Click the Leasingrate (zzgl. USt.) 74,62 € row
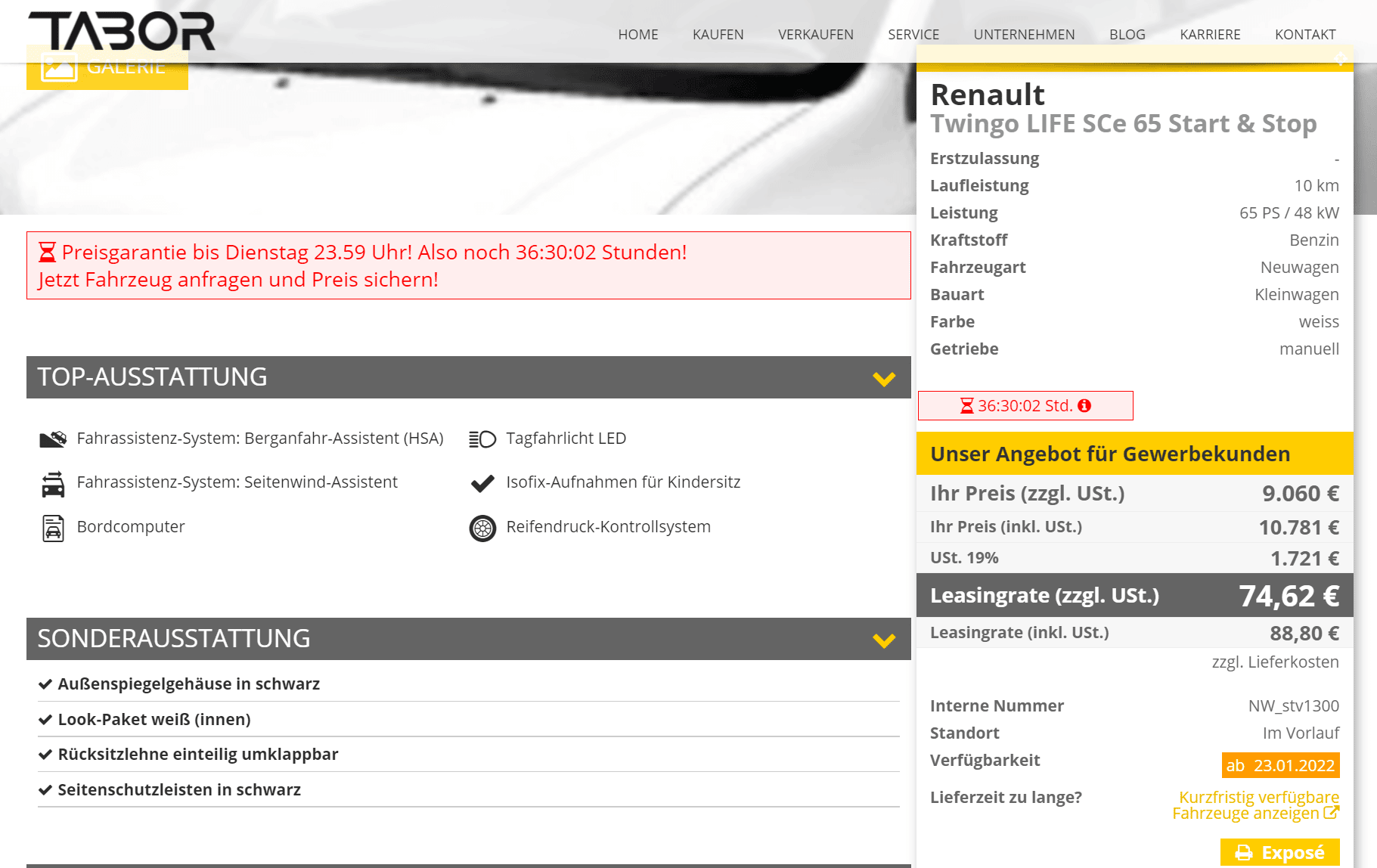Image resolution: width=1377 pixels, height=868 pixels. coord(1135,595)
